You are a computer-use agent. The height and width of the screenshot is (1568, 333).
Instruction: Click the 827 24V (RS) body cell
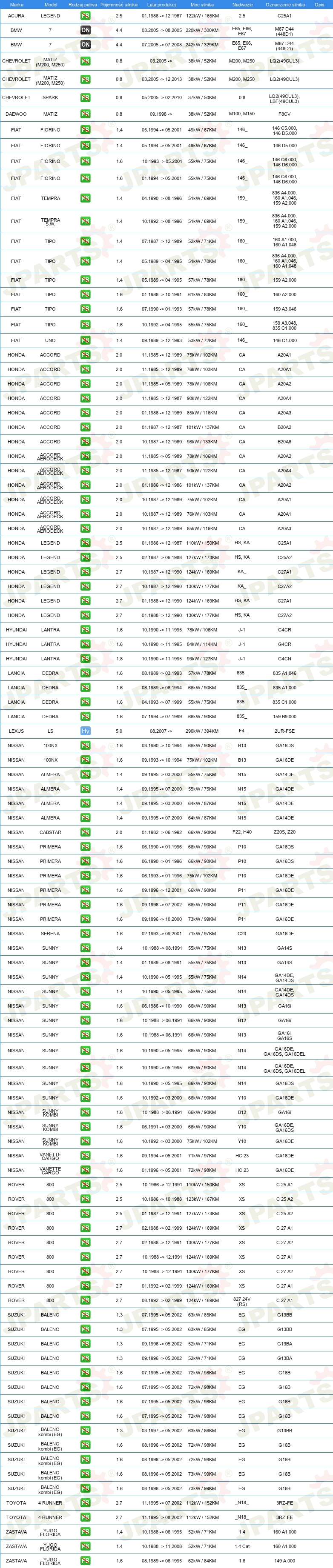click(242, 1301)
